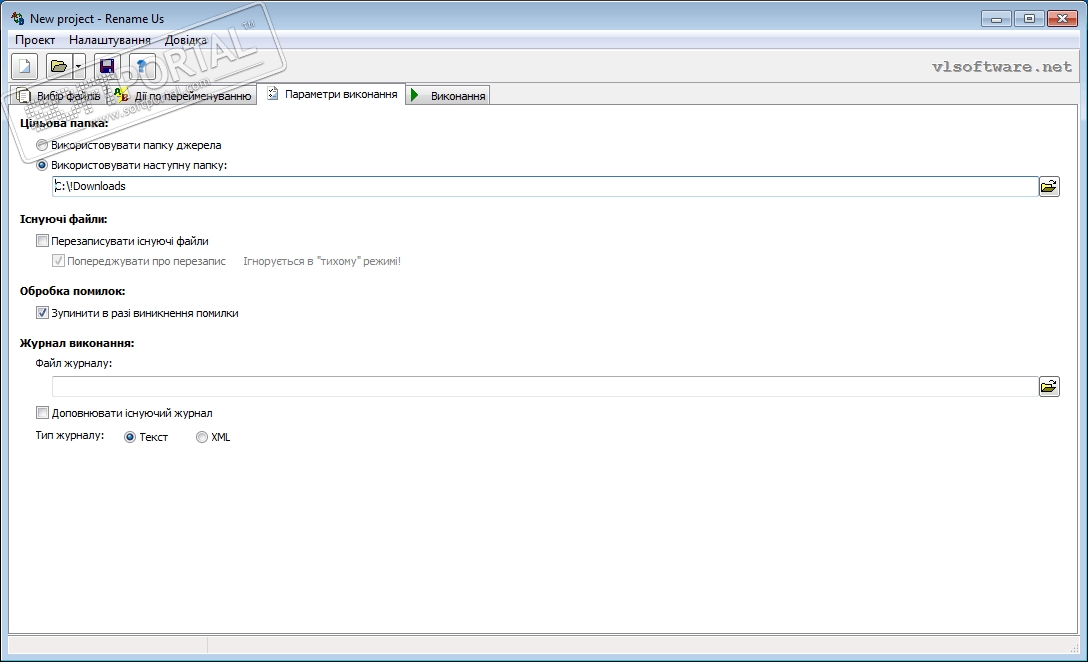
Task: Maximize the Rename Us window
Action: pyautogui.click(x=1029, y=19)
